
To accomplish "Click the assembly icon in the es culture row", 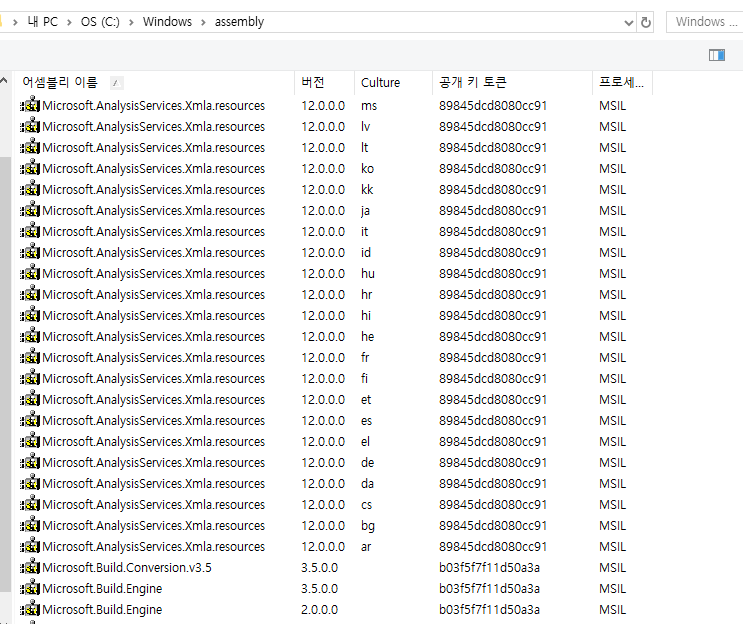I will click(30, 420).
